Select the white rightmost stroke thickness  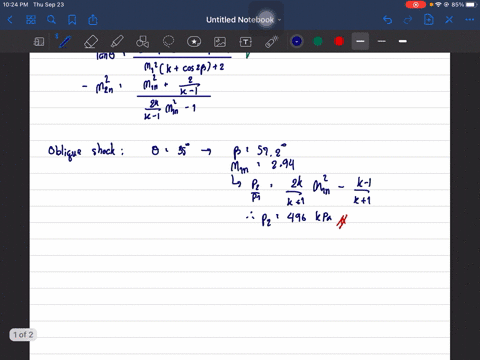pos(403,41)
